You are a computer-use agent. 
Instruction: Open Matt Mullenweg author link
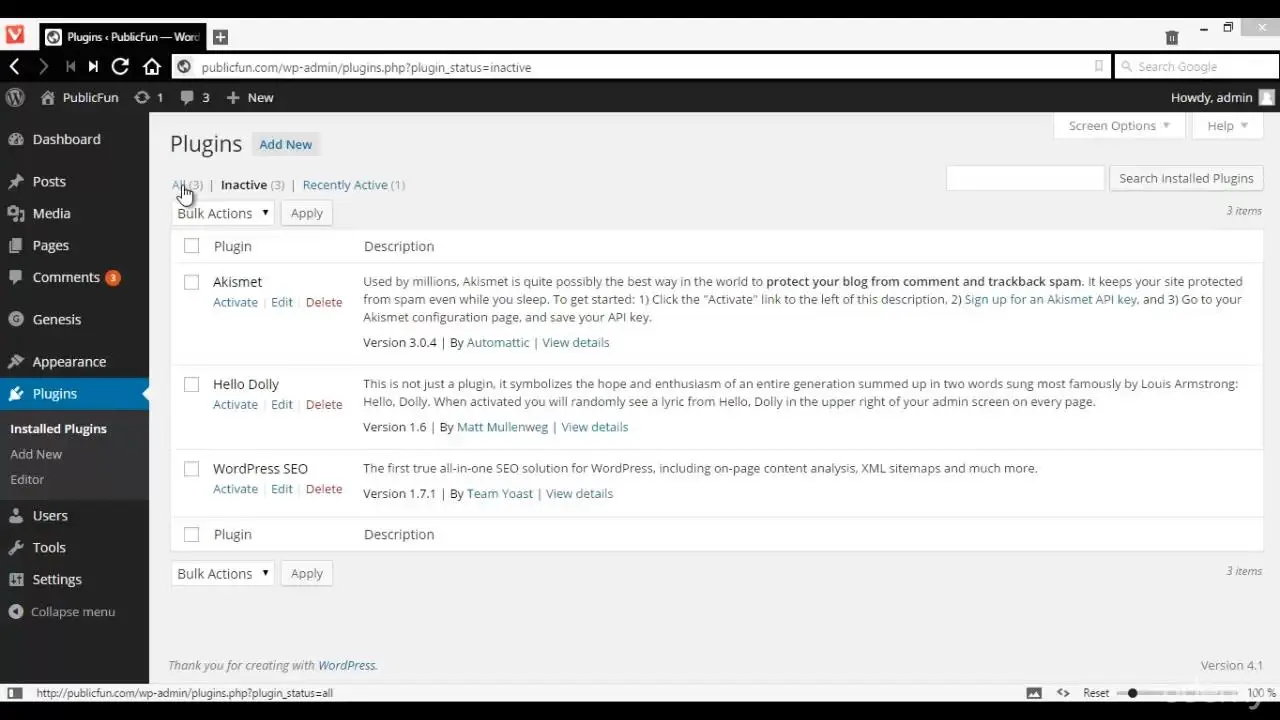coord(502,427)
